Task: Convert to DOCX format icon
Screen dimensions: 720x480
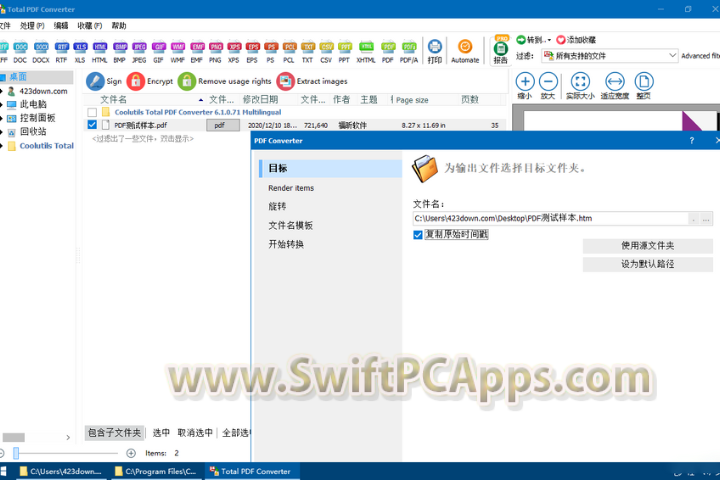Action: (41, 51)
